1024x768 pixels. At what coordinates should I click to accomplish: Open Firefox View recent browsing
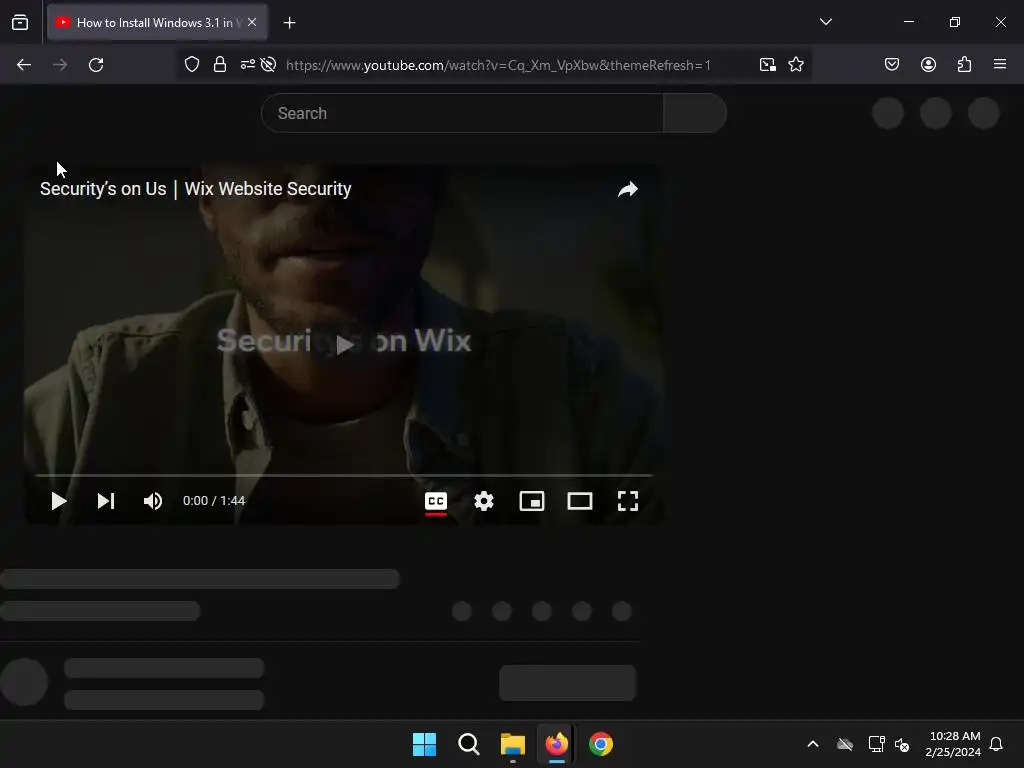(20, 23)
